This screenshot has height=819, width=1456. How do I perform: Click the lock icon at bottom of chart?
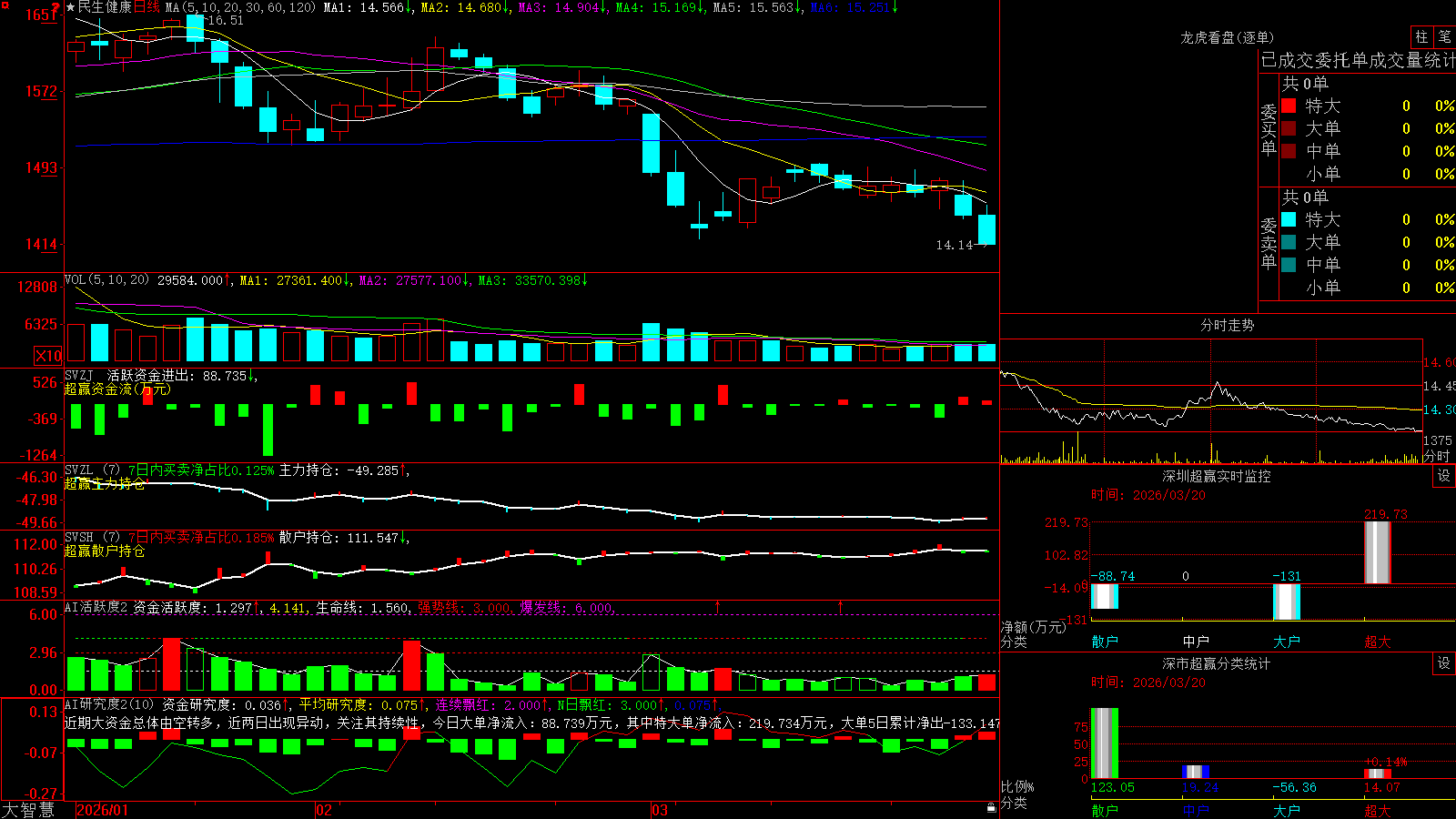992,808
